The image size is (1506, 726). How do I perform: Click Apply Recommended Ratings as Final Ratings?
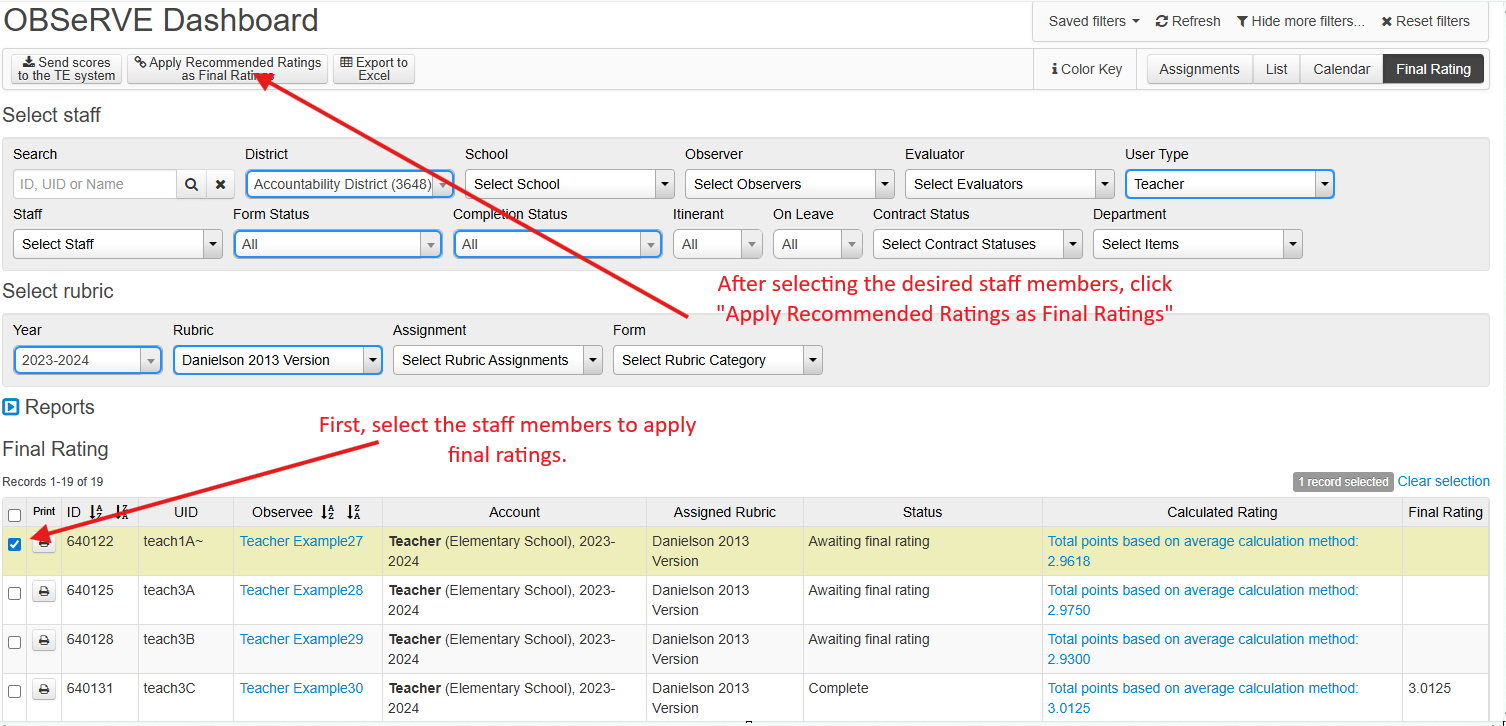[x=228, y=69]
